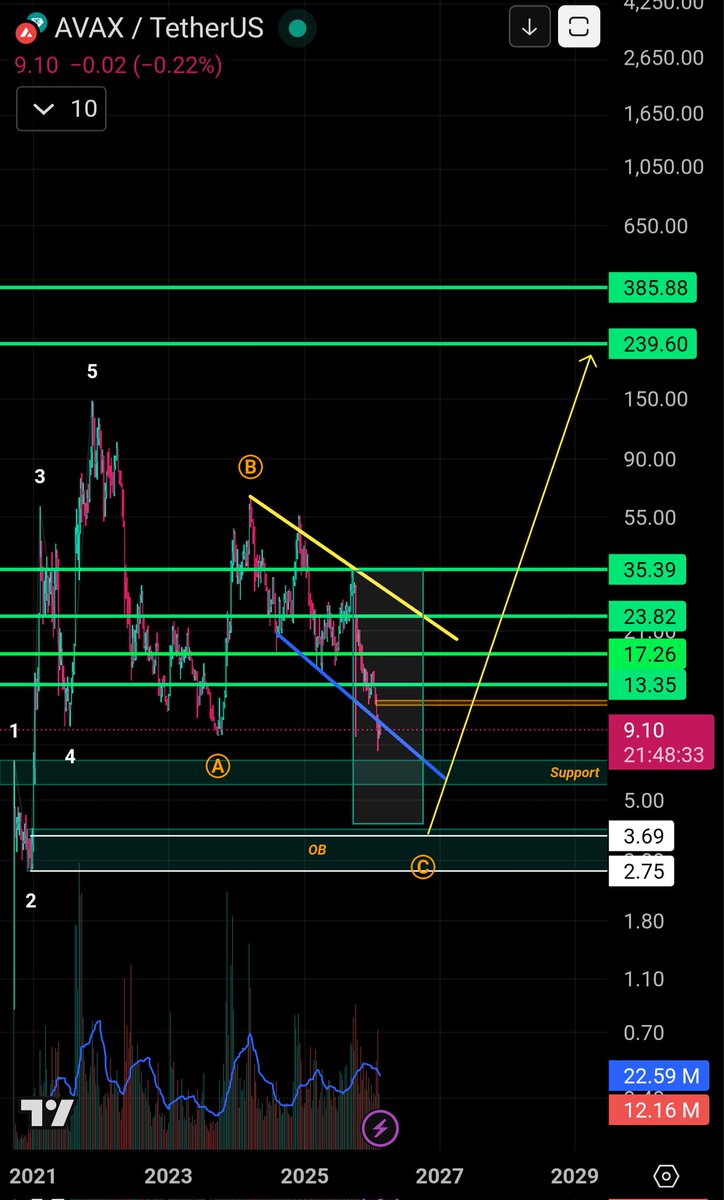
Task: Select the 13.35 price level label
Action: pos(648,685)
